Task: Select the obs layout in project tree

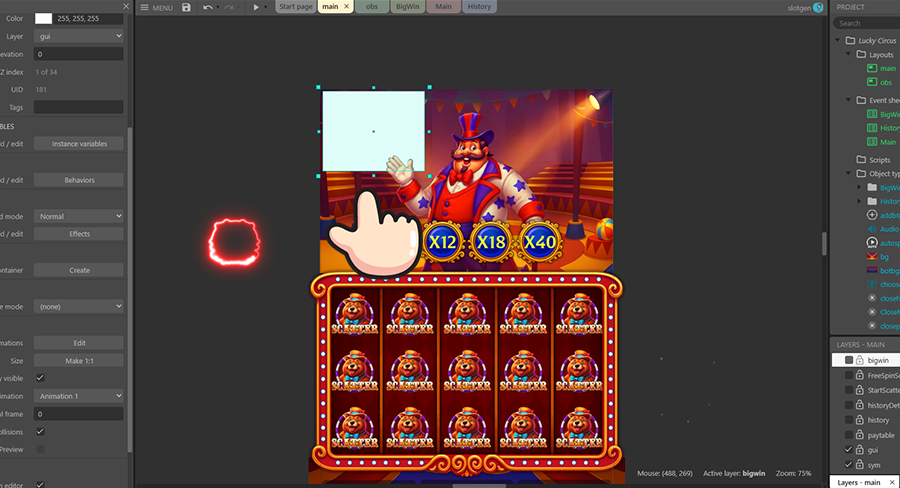Action: (x=885, y=83)
